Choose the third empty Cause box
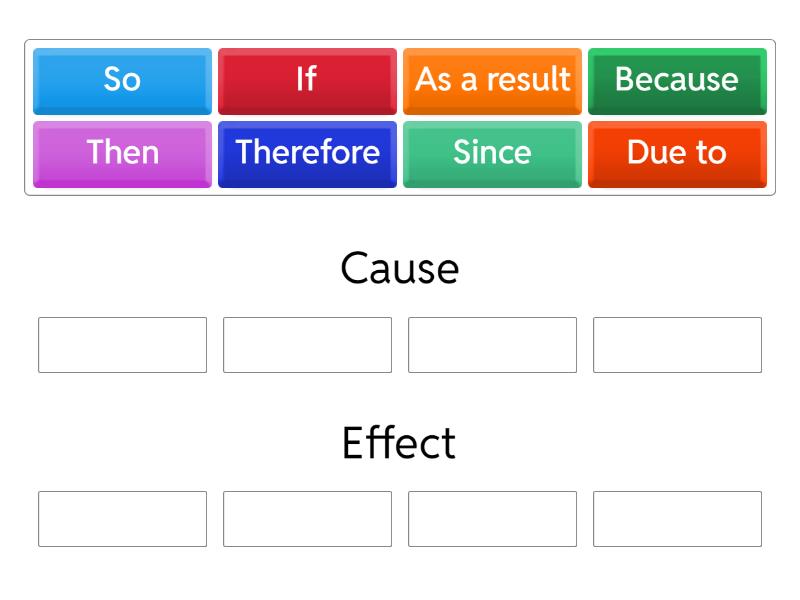This screenshot has width=800, height=600. coord(492,345)
